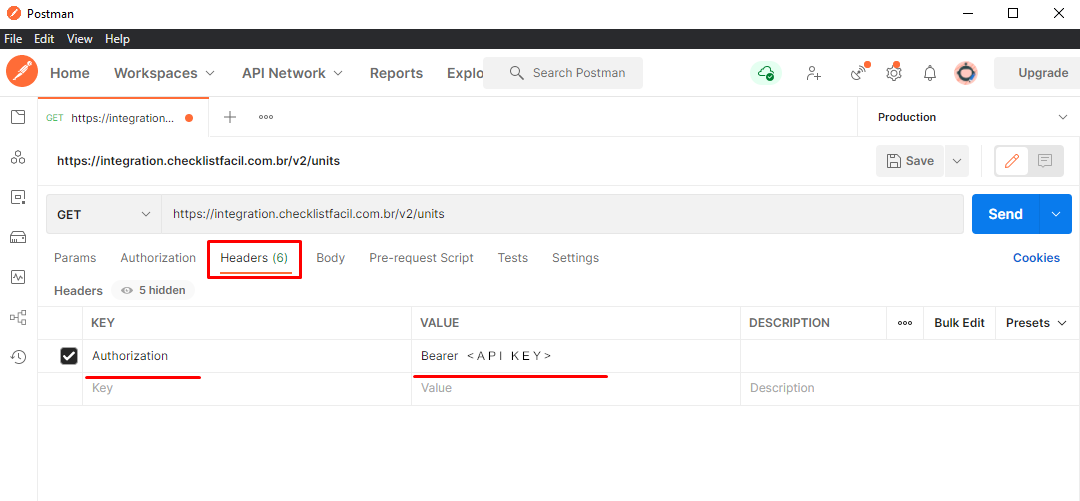Click the Send button
Viewport: 1080px width, 501px height.
1006,214
